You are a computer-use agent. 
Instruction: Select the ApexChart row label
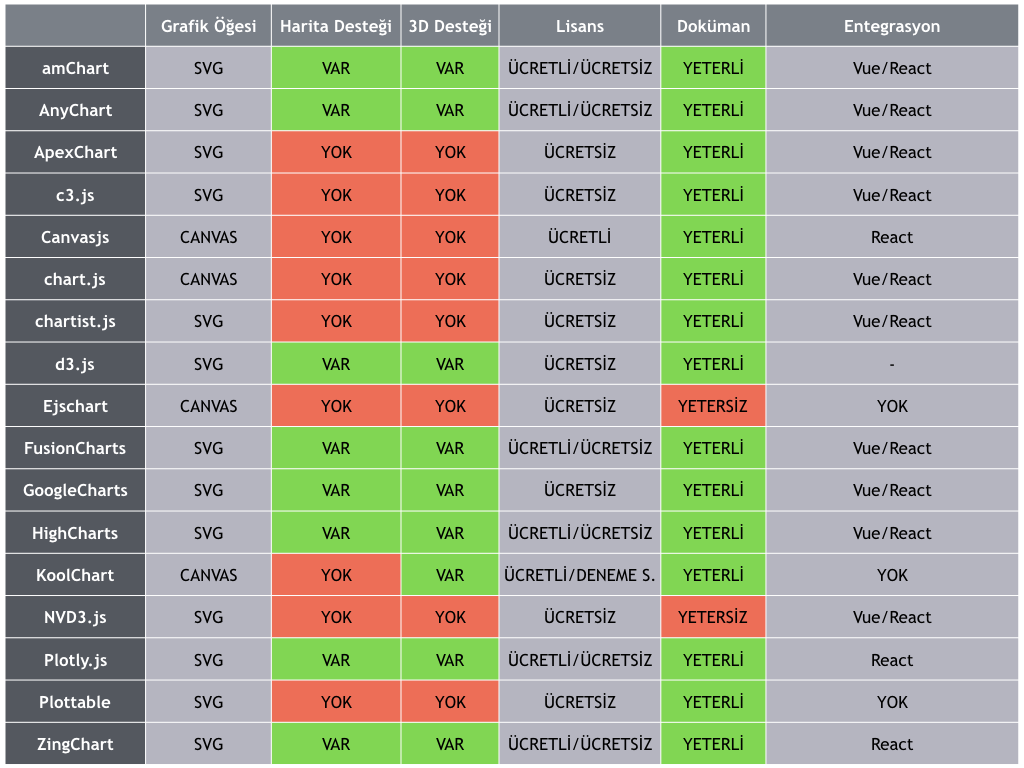click(75, 153)
